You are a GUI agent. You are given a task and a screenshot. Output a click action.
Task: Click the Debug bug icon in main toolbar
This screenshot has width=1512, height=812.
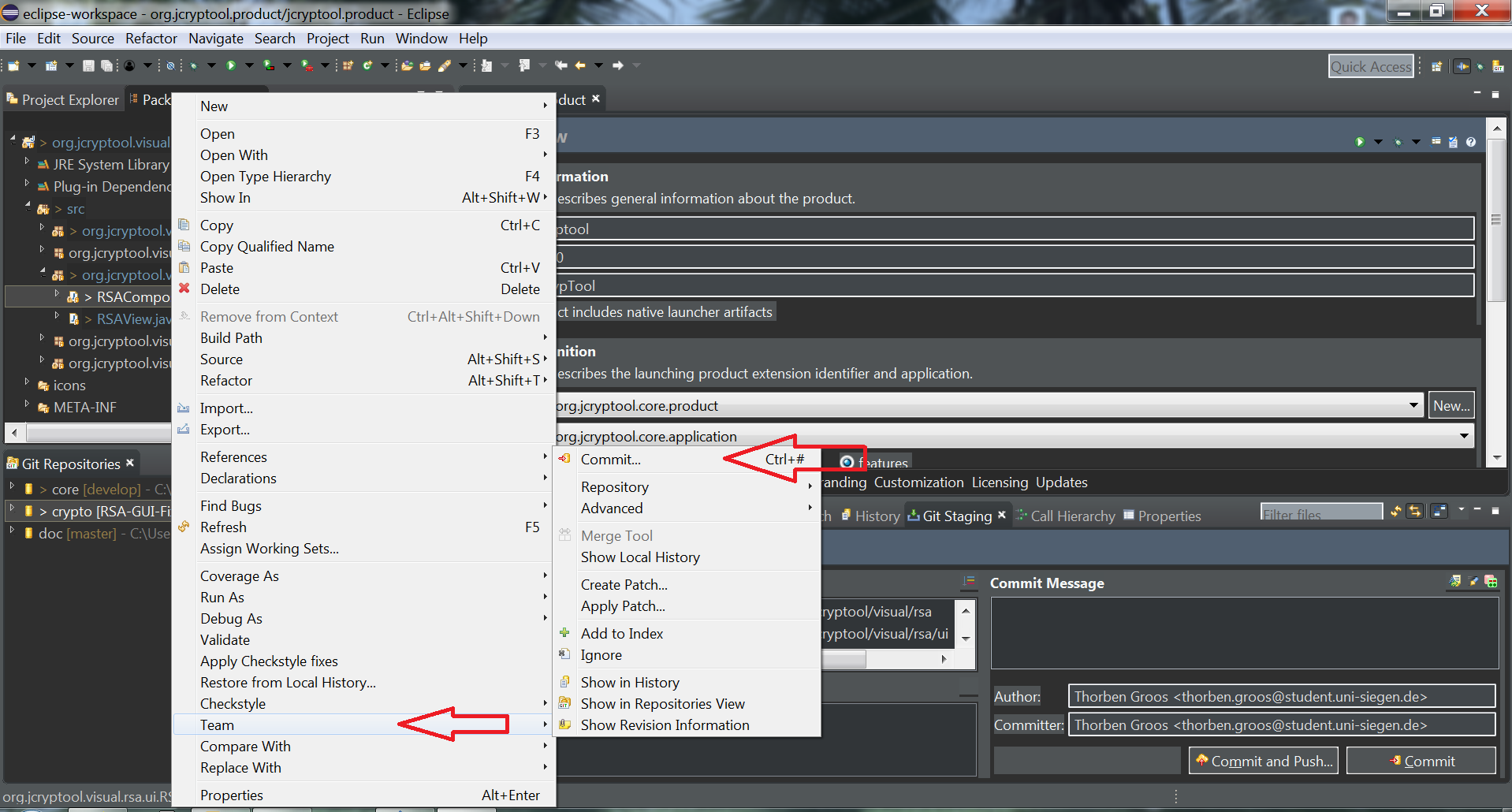coord(193,65)
